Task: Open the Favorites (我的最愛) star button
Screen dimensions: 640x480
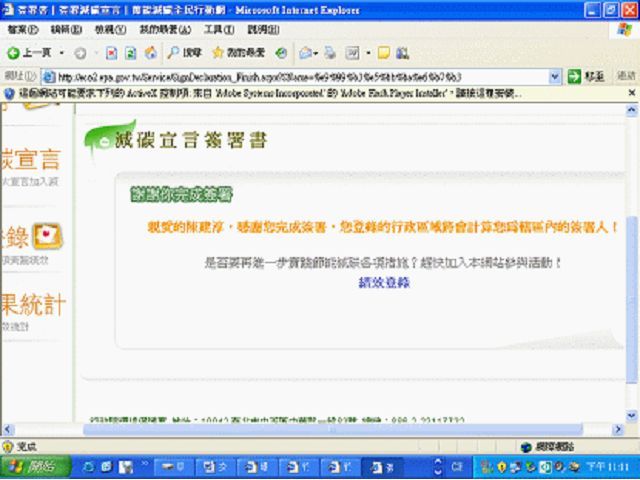Action: [x=237, y=52]
